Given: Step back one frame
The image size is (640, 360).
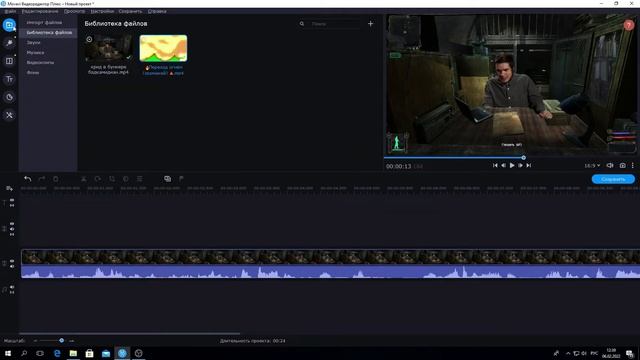Looking at the screenshot, I should point(503,165).
